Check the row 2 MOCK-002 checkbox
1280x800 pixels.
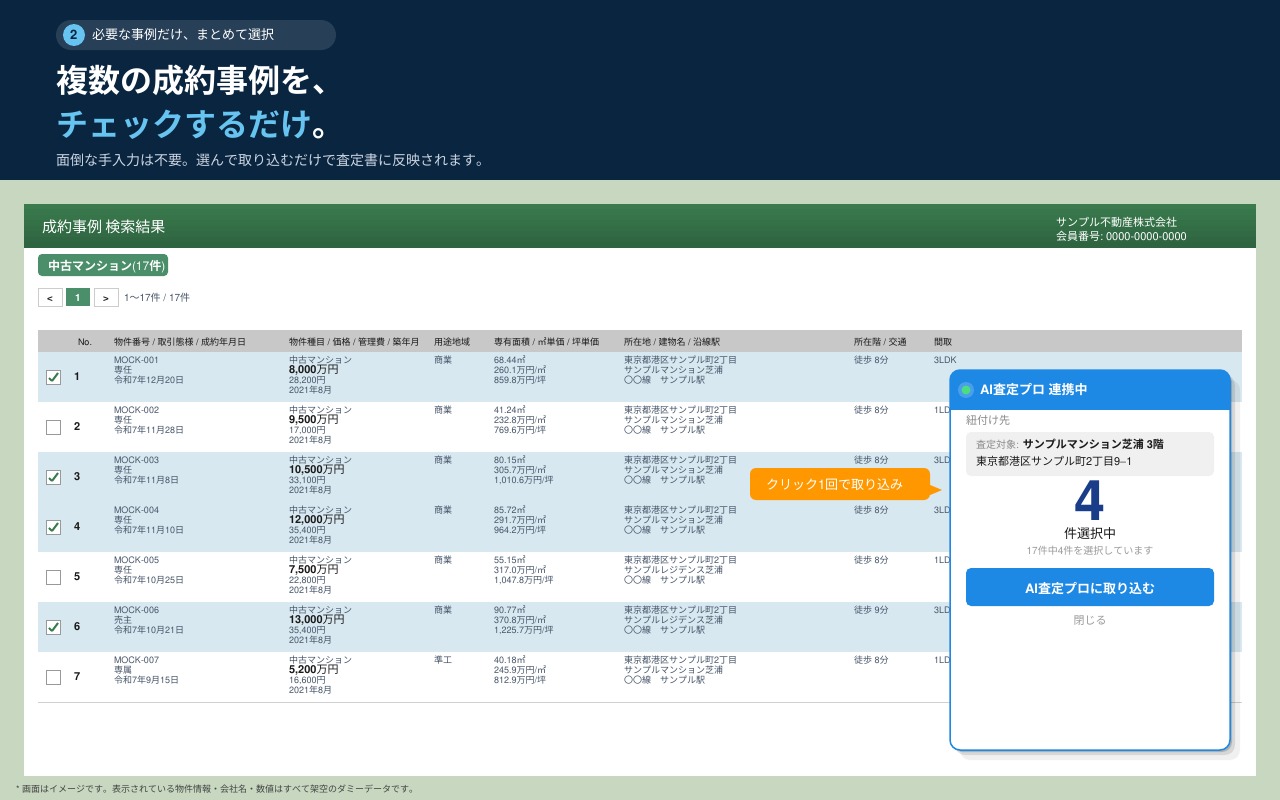click(53, 427)
